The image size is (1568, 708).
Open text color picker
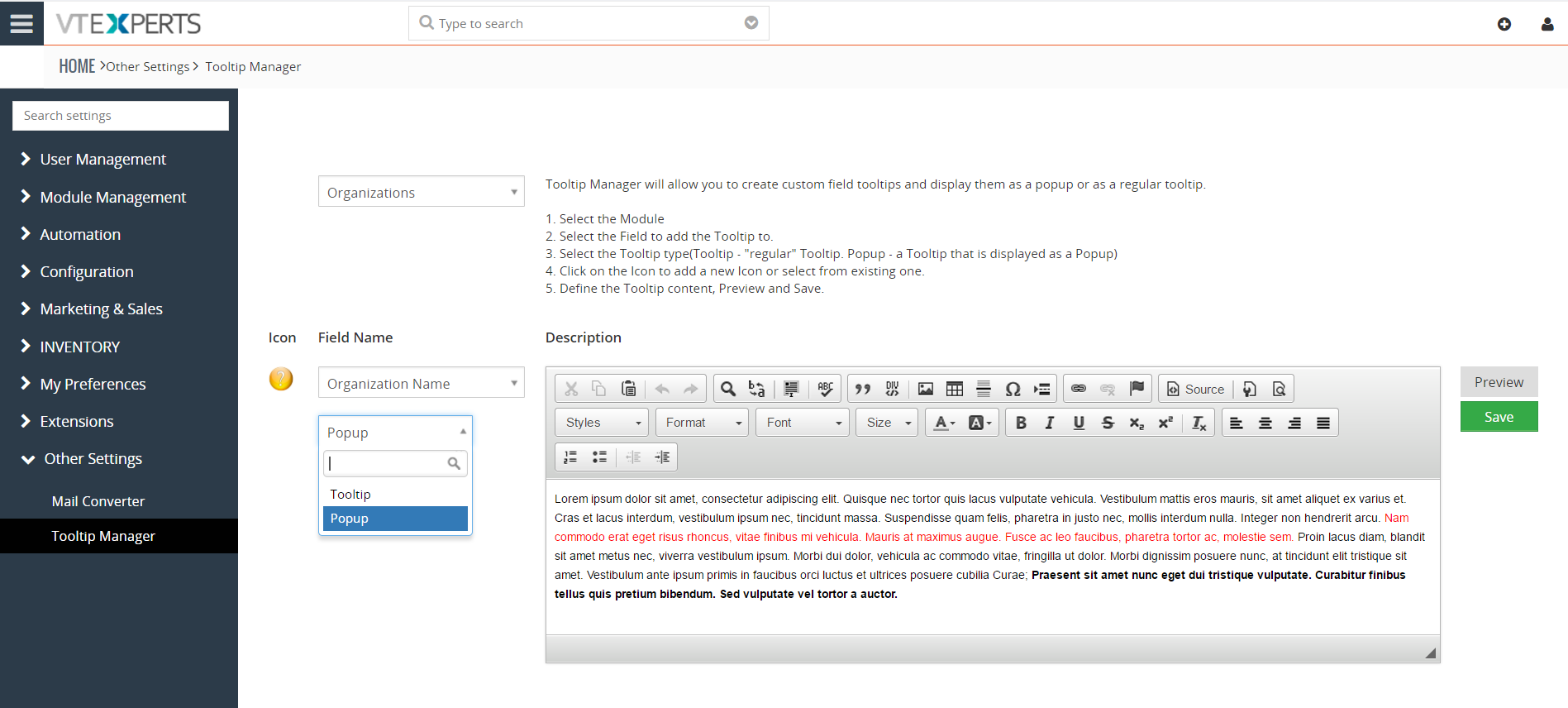point(945,423)
